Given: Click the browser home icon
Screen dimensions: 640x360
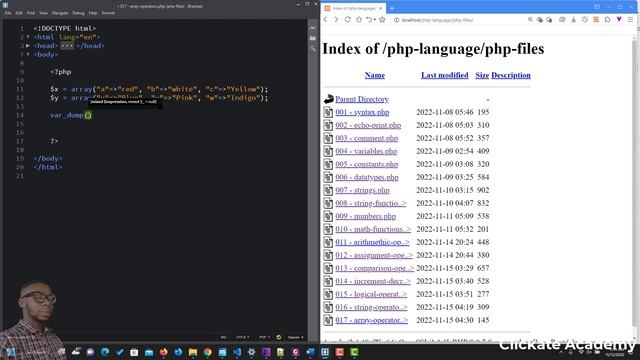Looking at the screenshot, I should point(359,20).
